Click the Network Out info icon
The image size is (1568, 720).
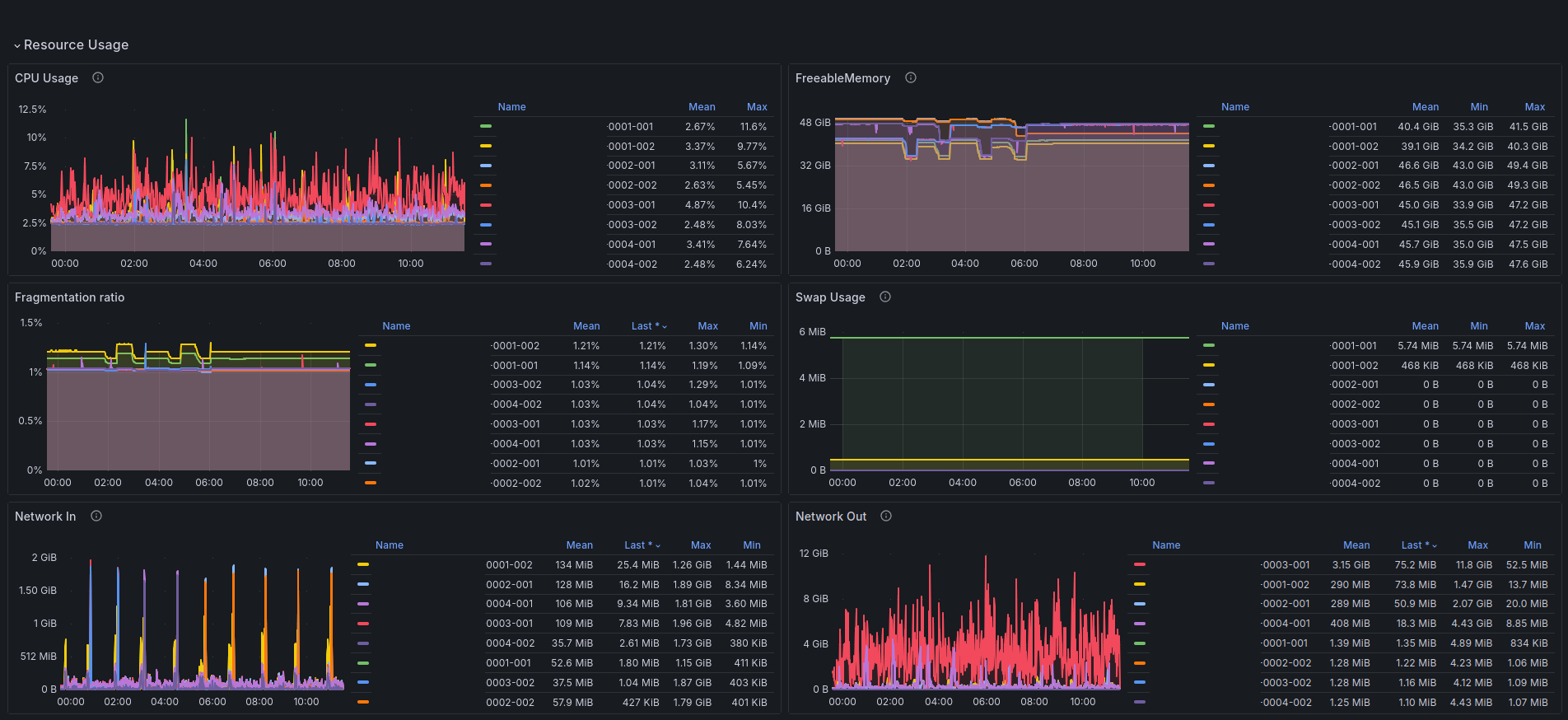886,516
